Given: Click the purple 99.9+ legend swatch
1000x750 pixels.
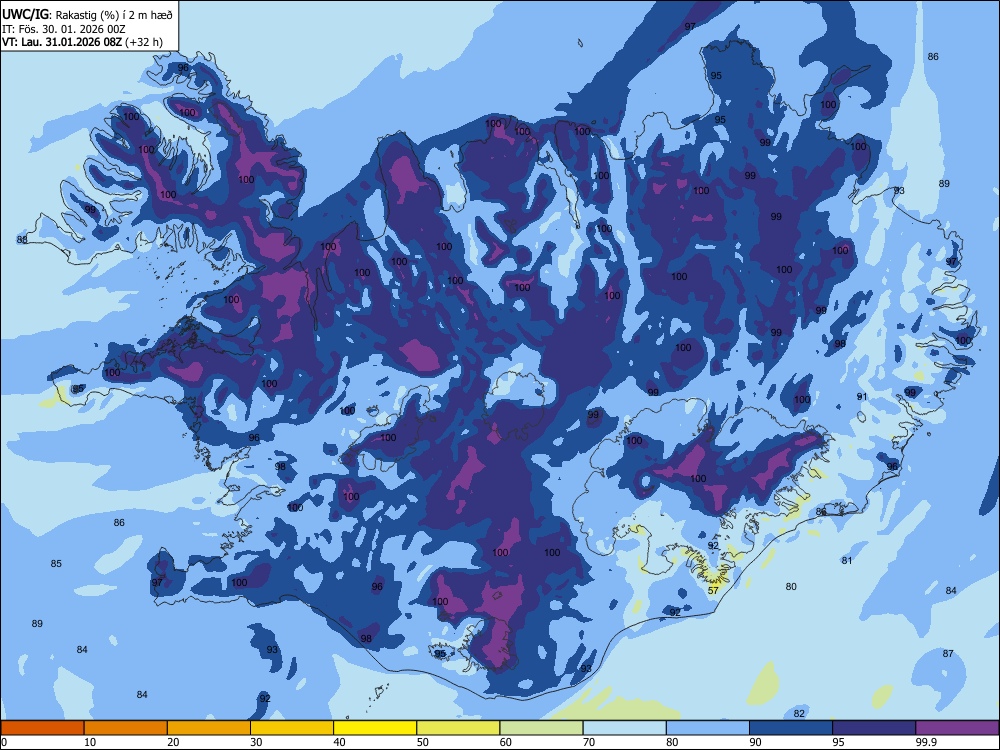Looking at the screenshot, I should pos(957,728).
